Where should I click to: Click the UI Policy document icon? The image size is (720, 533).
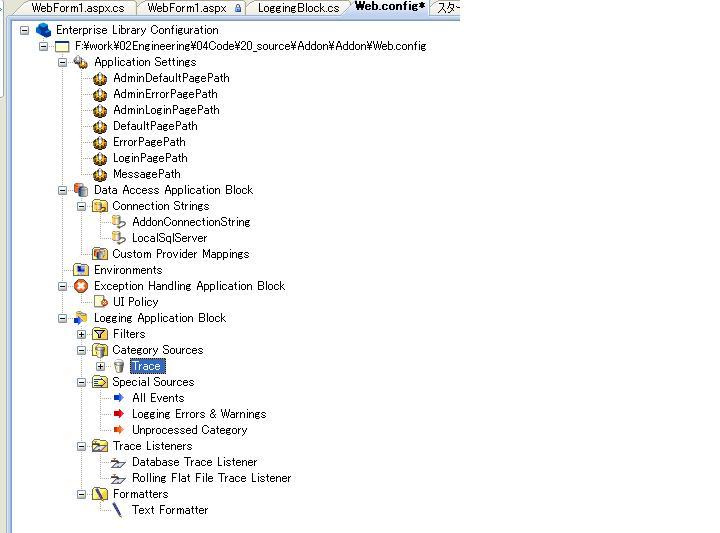point(100,302)
